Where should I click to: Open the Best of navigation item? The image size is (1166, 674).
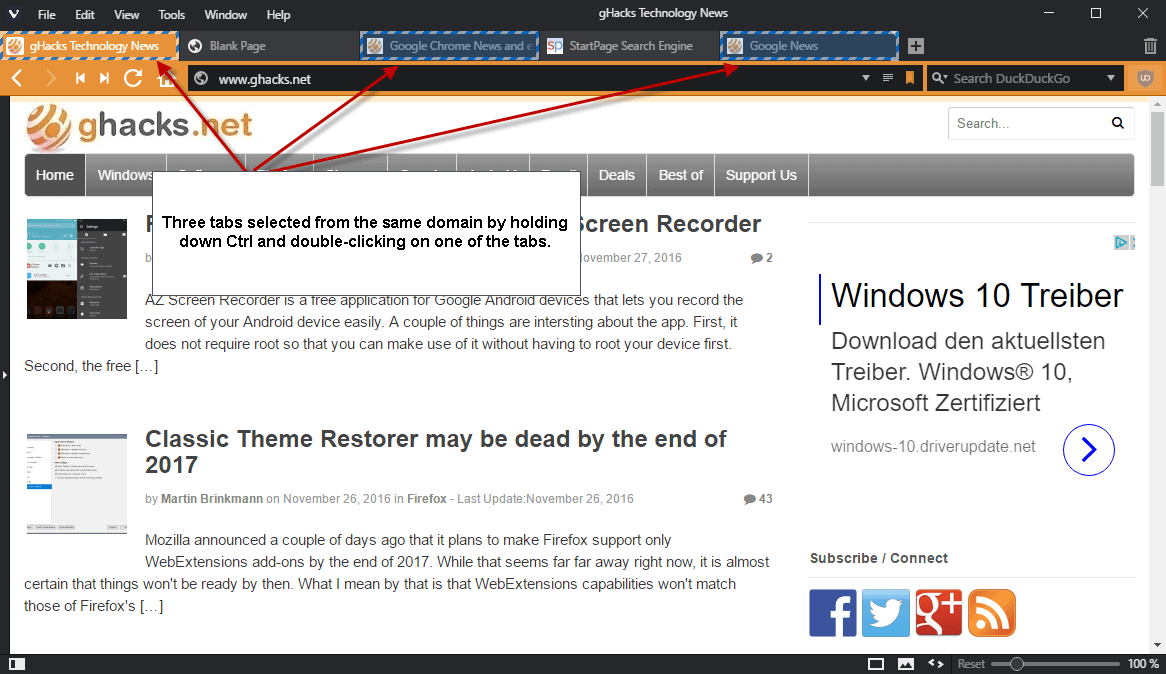click(x=680, y=176)
